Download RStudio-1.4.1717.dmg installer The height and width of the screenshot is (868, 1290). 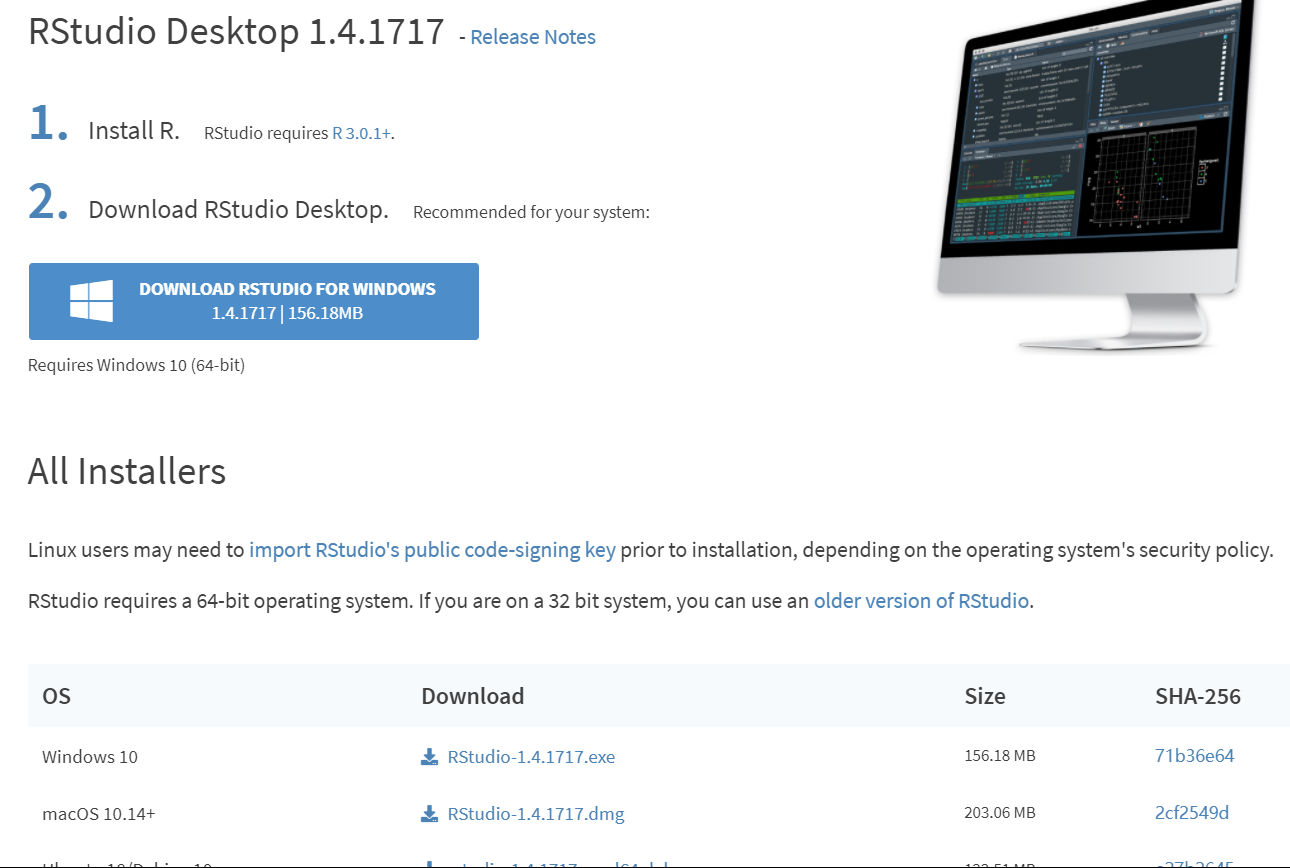coord(536,814)
